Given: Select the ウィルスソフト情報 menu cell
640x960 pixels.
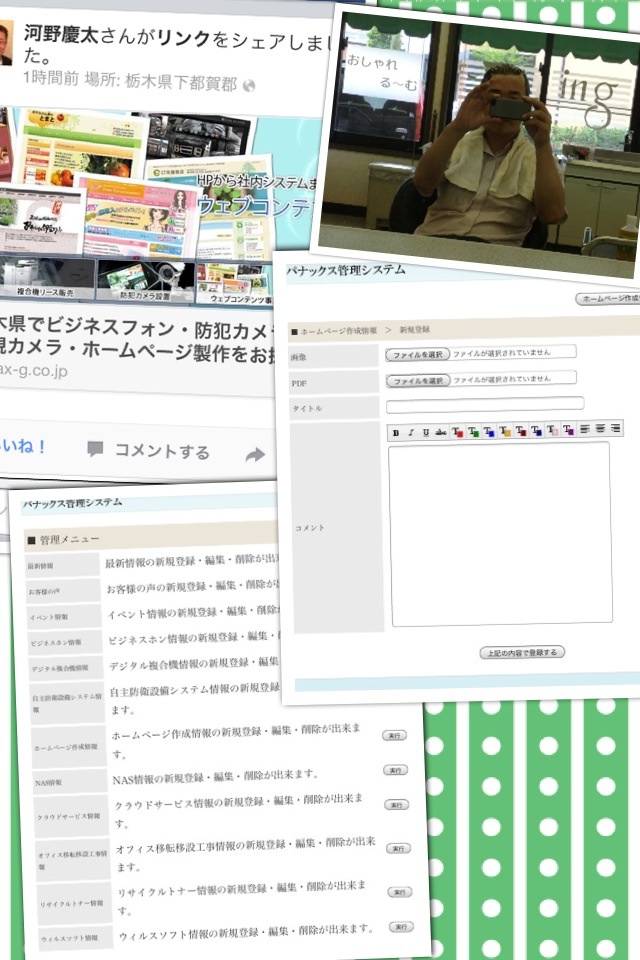Looking at the screenshot, I should point(77,938).
